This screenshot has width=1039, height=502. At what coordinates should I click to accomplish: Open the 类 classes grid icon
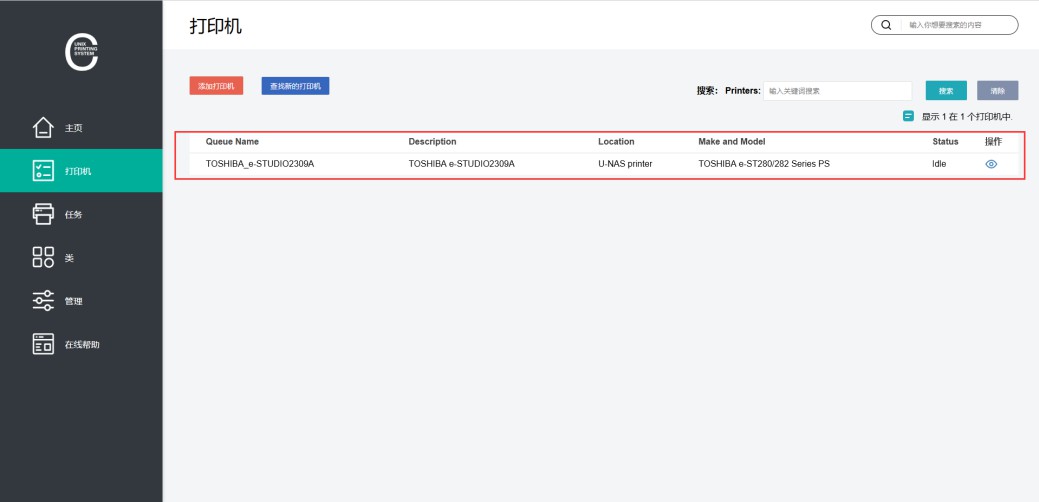[x=43, y=258]
